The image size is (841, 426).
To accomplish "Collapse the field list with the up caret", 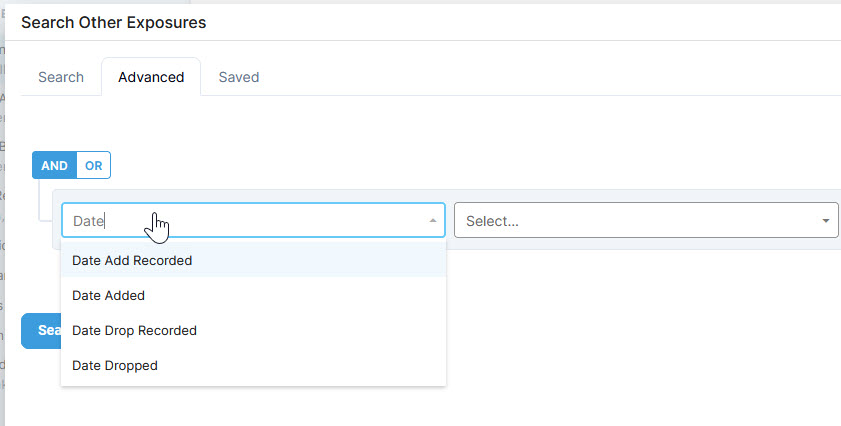I will (x=433, y=221).
